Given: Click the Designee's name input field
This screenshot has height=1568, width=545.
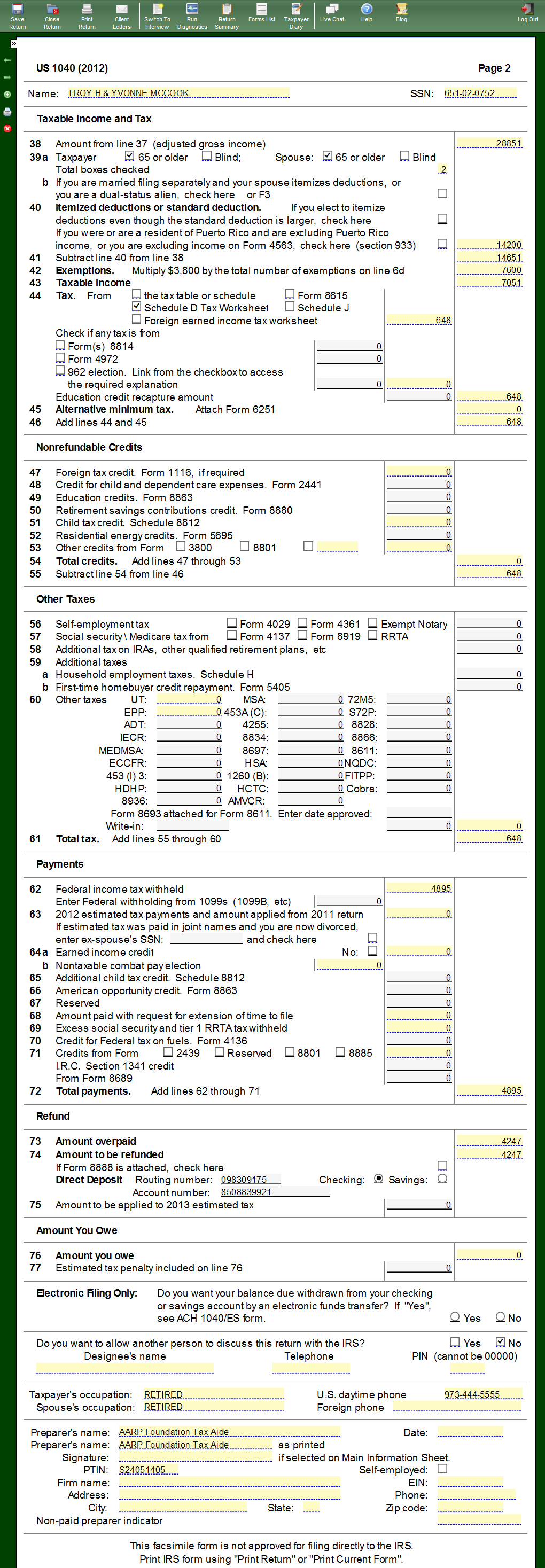Looking at the screenshot, I should [x=125, y=1368].
